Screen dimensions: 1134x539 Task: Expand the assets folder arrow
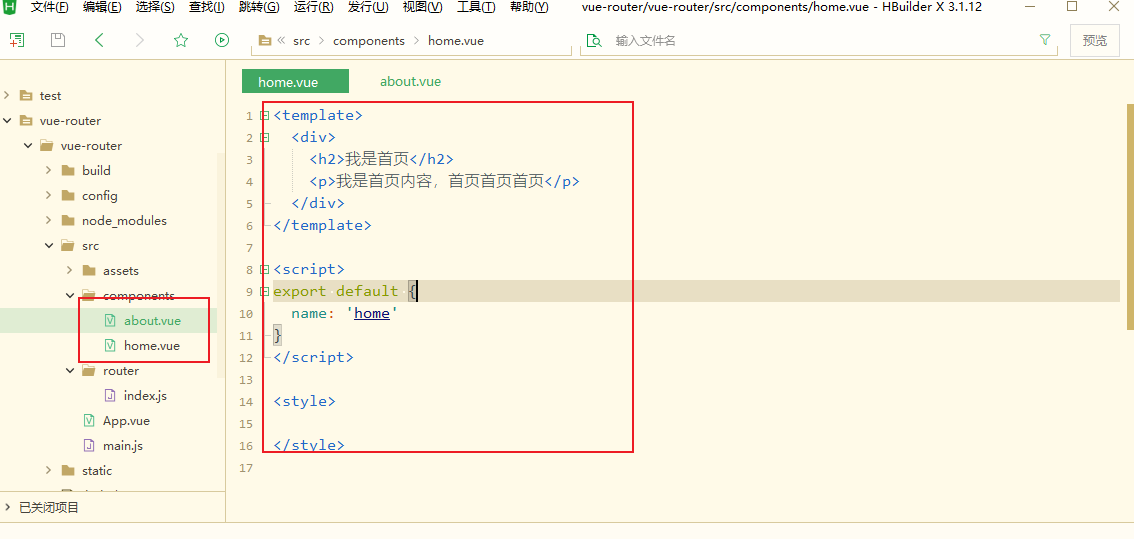69,271
